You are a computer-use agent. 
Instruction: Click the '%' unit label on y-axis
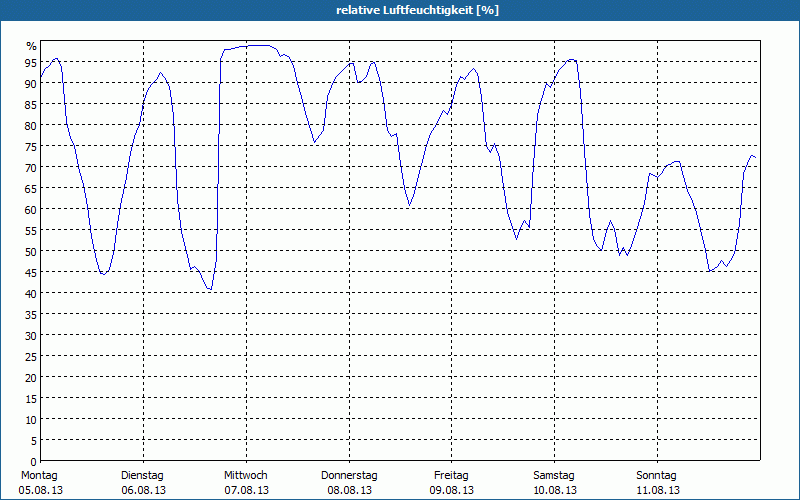point(32,46)
